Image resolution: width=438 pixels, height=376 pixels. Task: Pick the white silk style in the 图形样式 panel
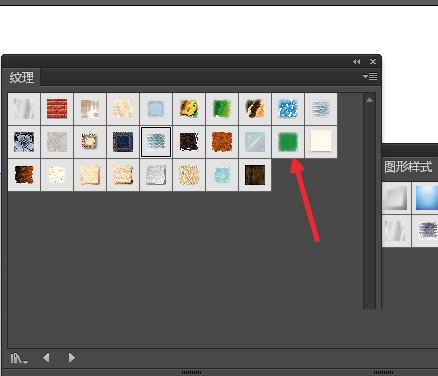pos(396,231)
